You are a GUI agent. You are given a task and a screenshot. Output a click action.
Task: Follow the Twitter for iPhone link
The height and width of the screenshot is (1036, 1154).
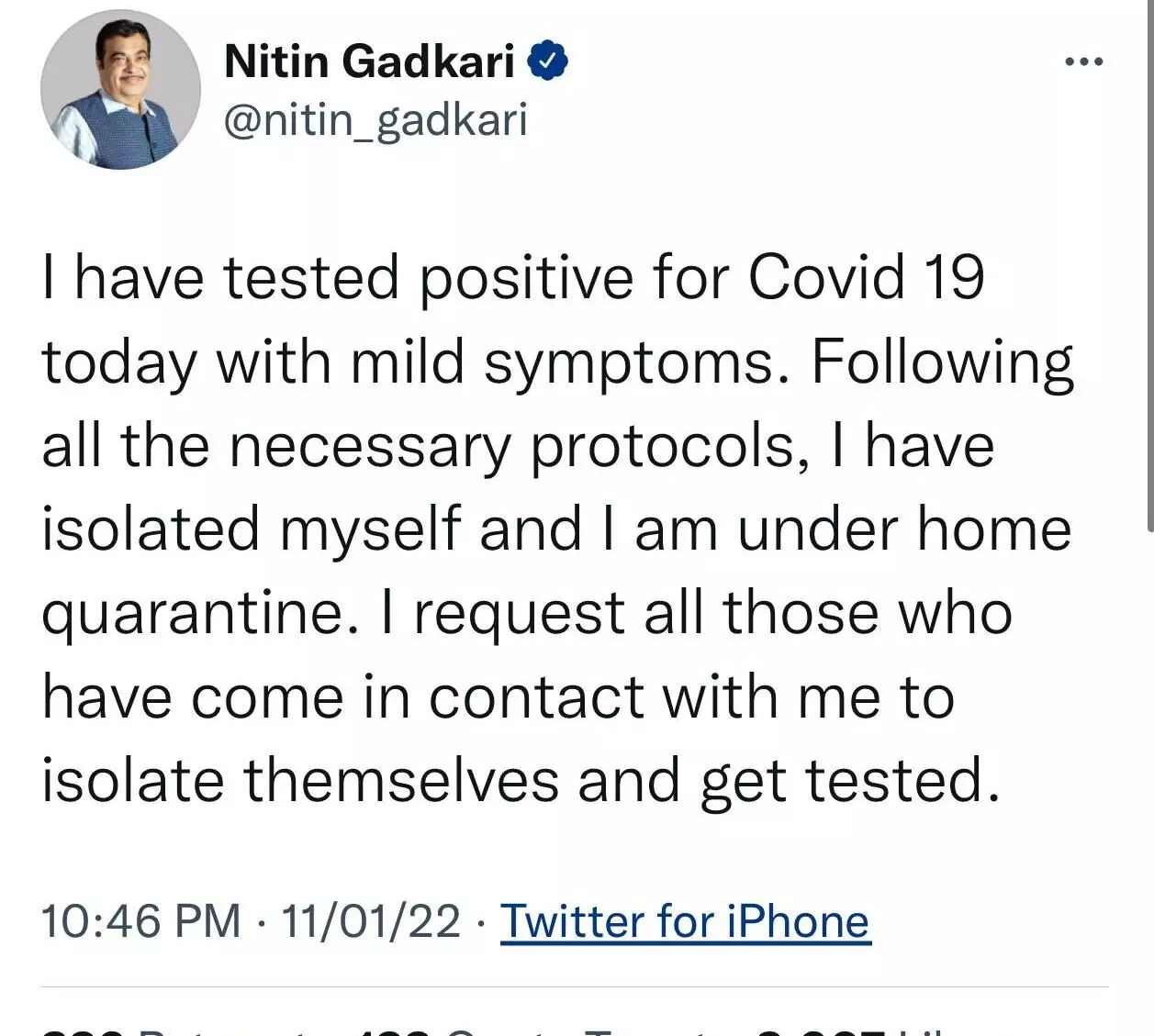pyautogui.click(x=685, y=921)
